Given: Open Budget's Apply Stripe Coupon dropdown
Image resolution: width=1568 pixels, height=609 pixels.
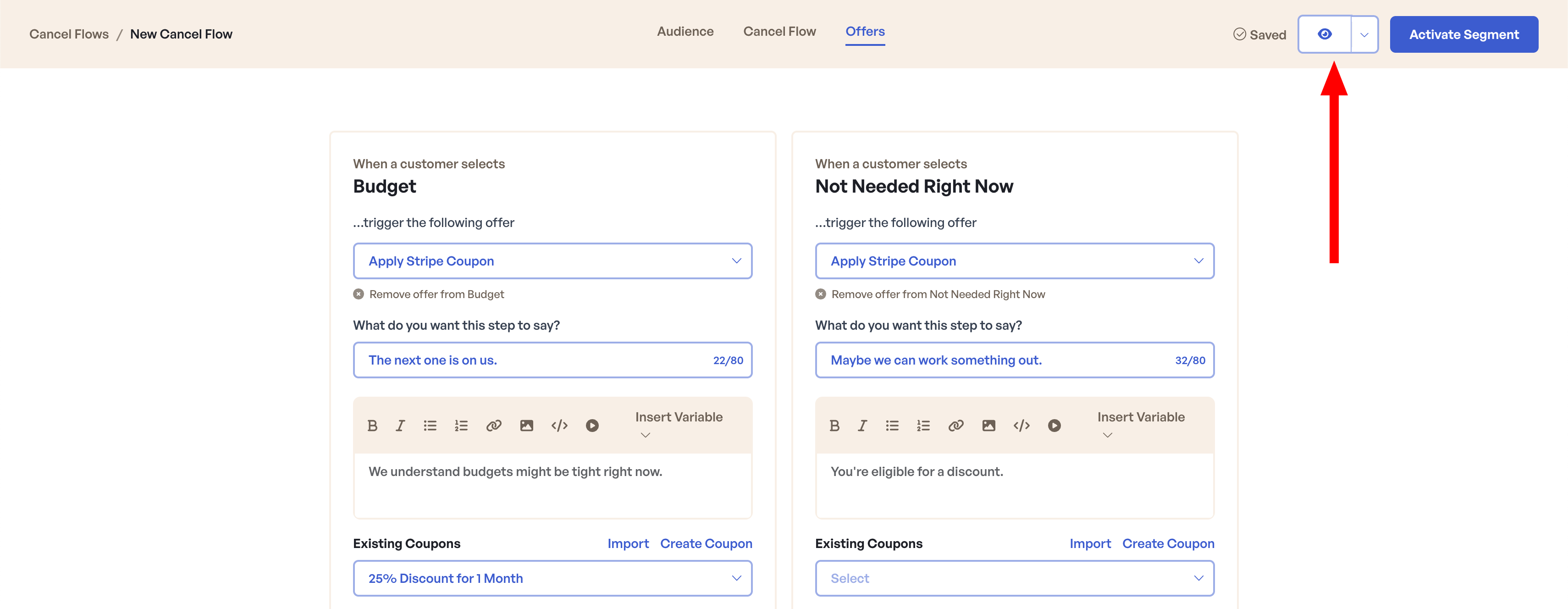Looking at the screenshot, I should pyautogui.click(x=552, y=261).
